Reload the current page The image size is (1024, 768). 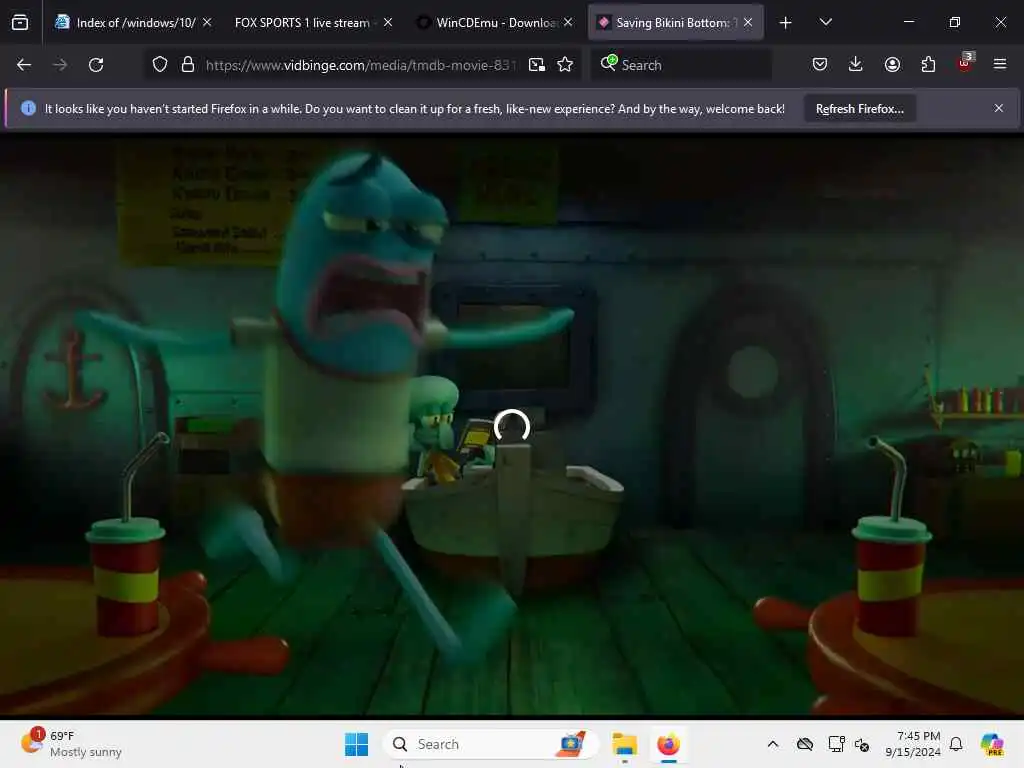(x=96, y=65)
